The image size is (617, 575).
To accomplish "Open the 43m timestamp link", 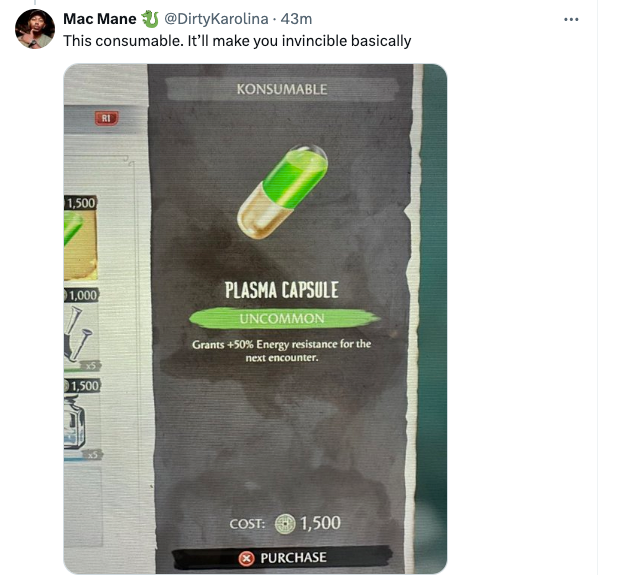I will point(296,19).
